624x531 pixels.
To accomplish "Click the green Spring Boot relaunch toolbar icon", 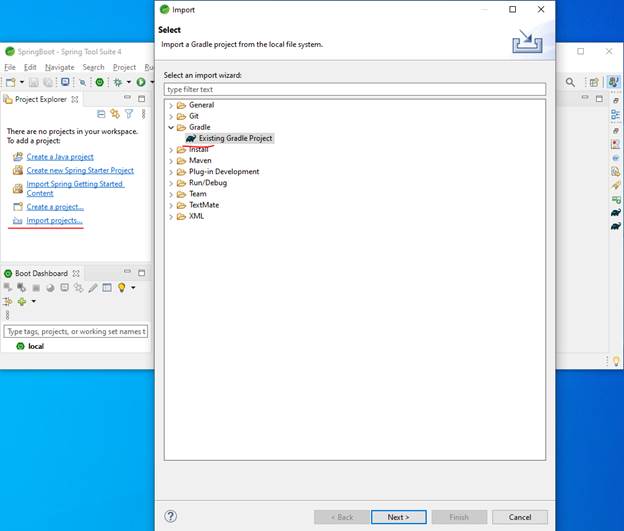I will [100, 82].
